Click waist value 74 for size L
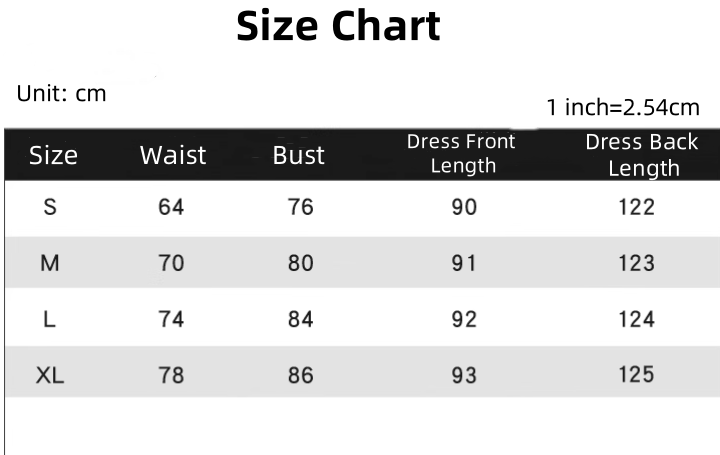 click(x=172, y=320)
